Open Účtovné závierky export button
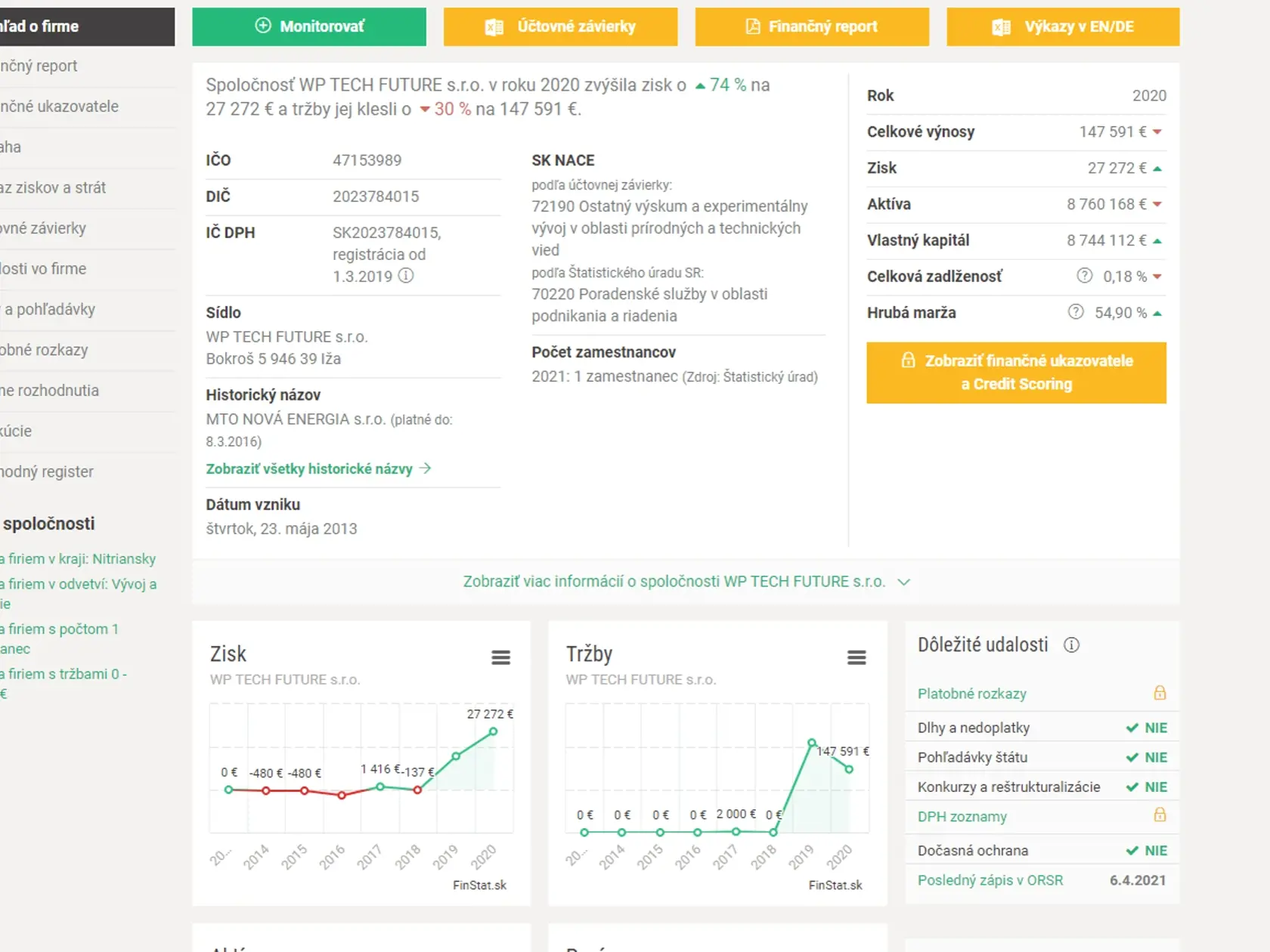1270x952 pixels. (x=560, y=26)
